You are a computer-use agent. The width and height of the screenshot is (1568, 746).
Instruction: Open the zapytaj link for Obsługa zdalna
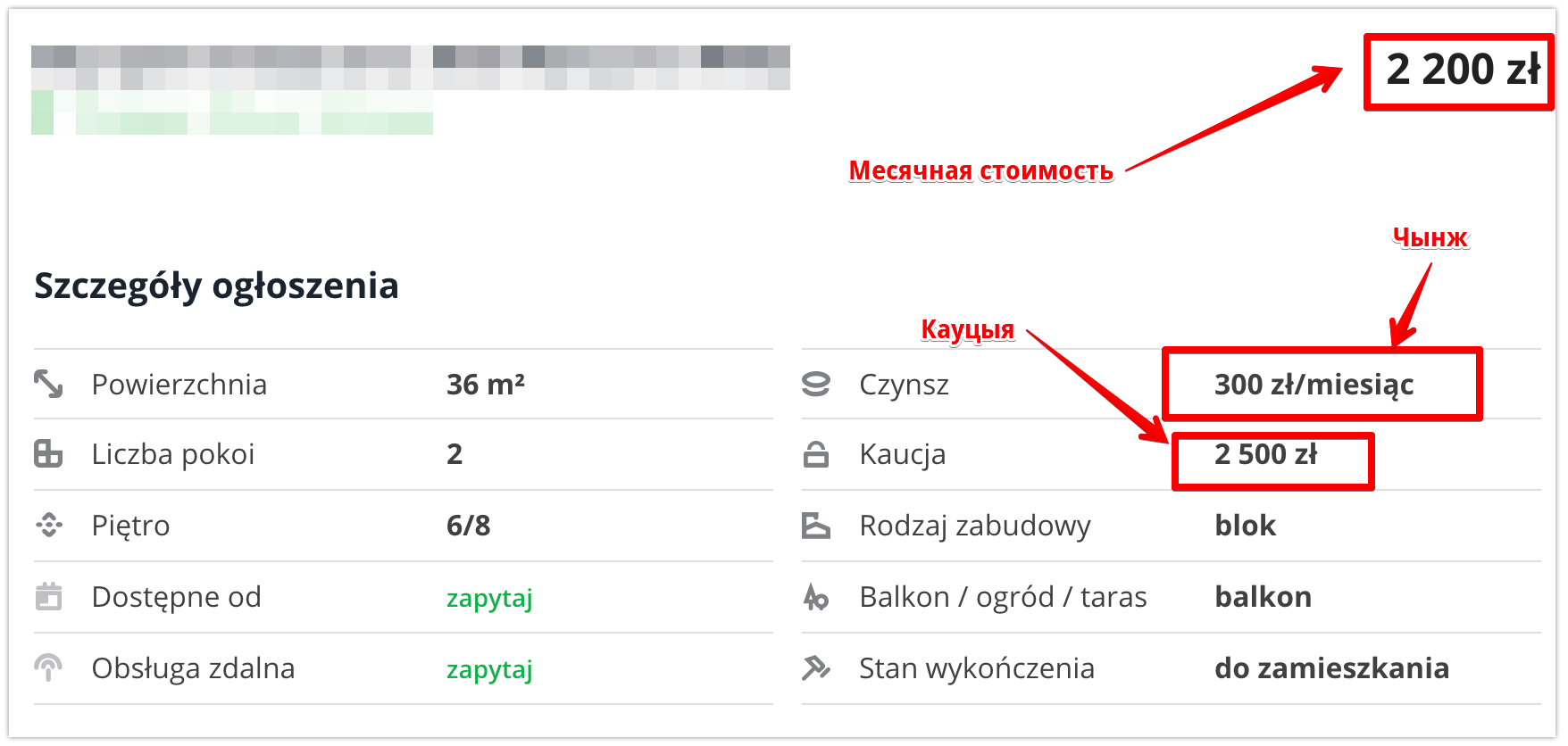(489, 669)
